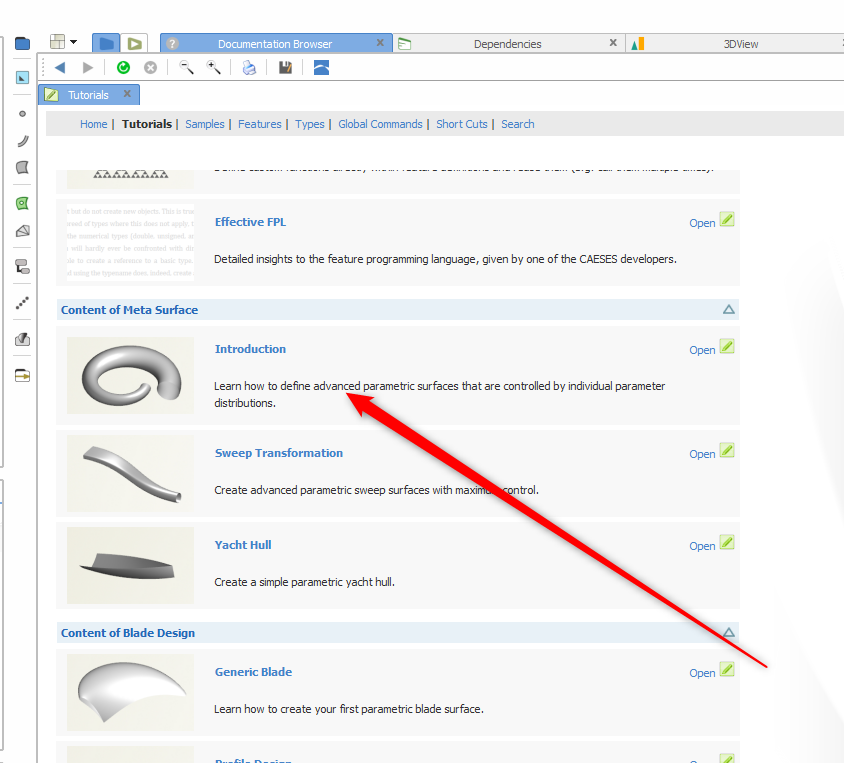844x763 pixels.
Task: Go back in the documentation browser
Action: pyautogui.click(x=60, y=68)
